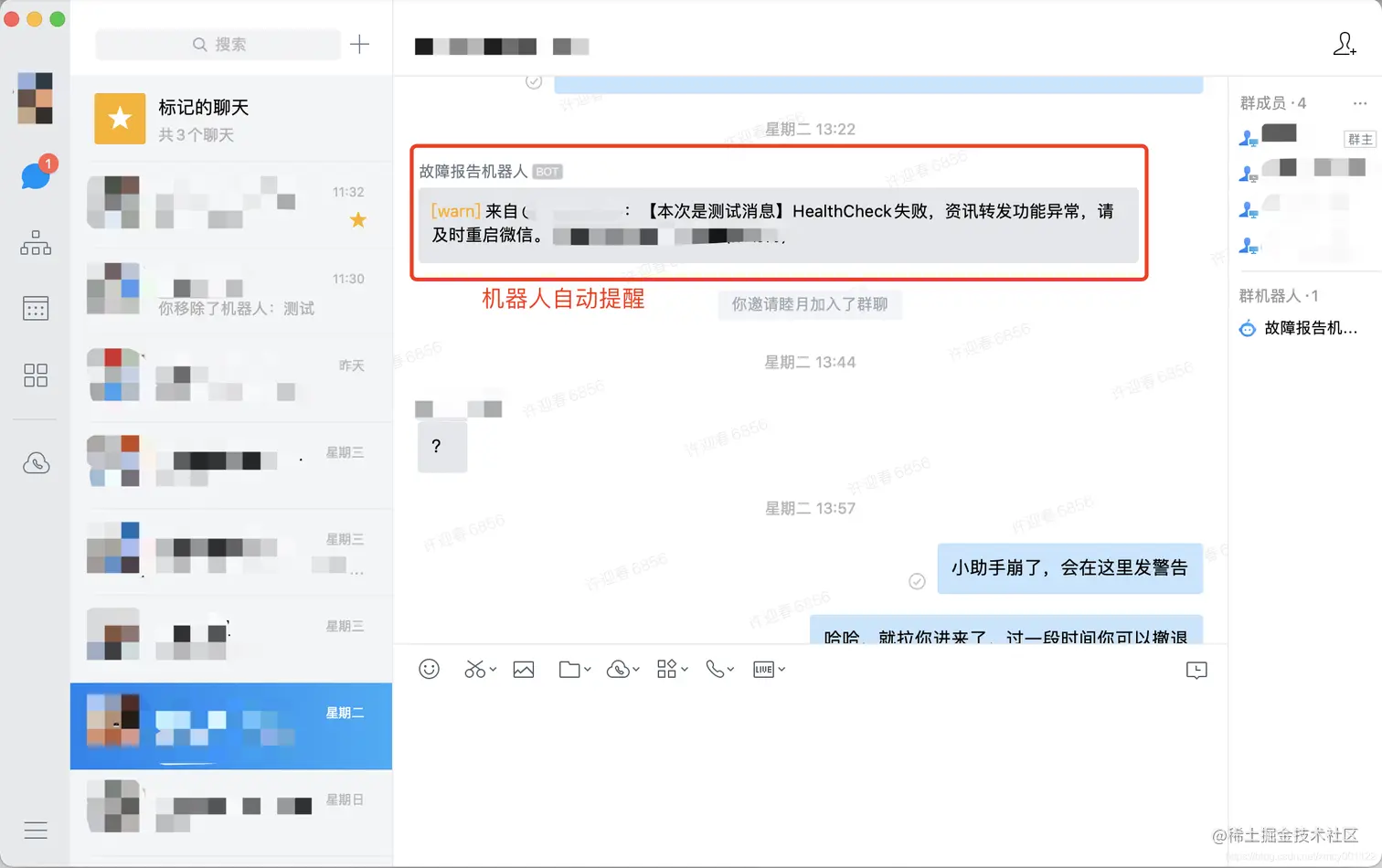Expand the cloud documents dropdown arrow
This screenshot has width=1382, height=868.
[634, 669]
